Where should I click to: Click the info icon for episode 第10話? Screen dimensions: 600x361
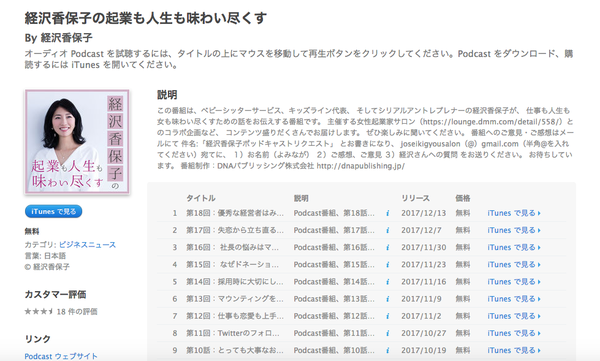pyautogui.click(x=387, y=351)
